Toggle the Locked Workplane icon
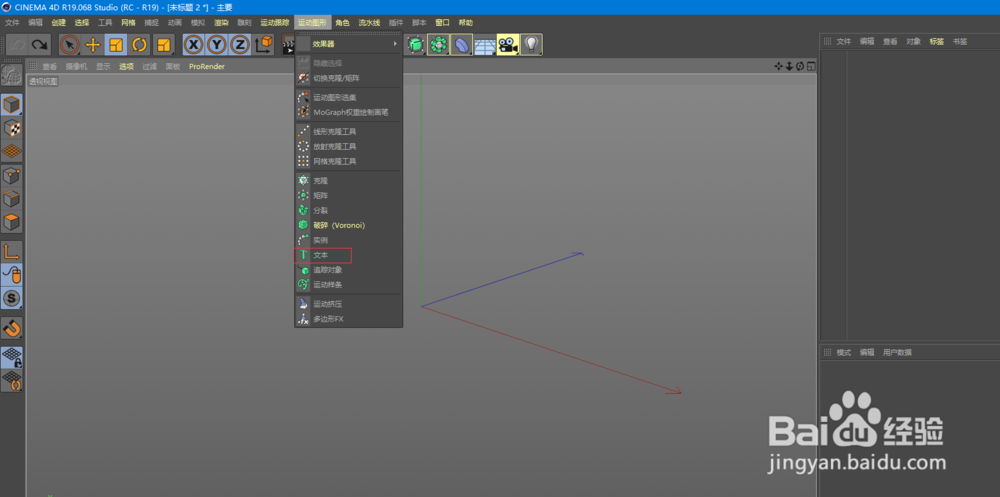1000x497 pixels. click(12, 357)
